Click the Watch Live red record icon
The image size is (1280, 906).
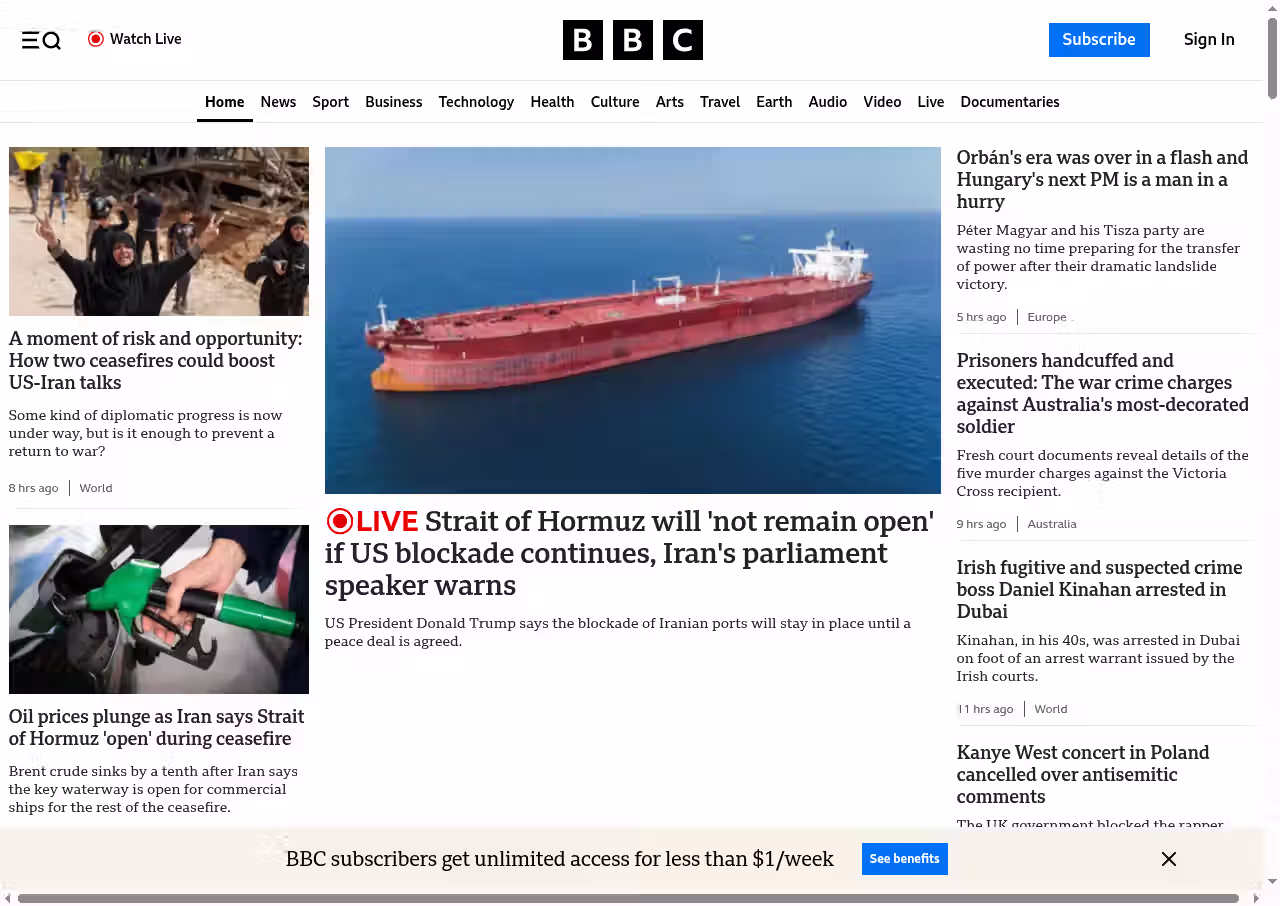(x=96, y=39)
